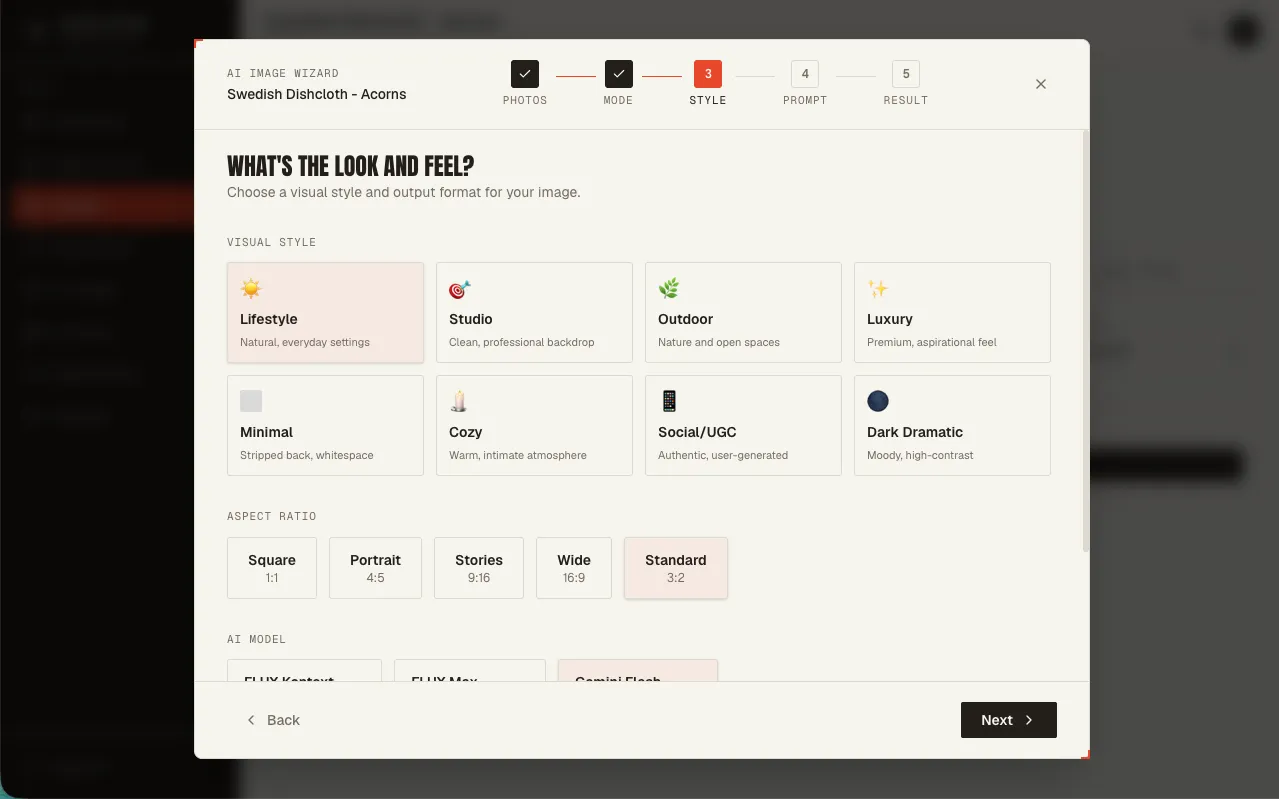This screenshot has width=1279, height=799.
Task: Click the 'AI MODEL' section label
Action: [256, 639]
